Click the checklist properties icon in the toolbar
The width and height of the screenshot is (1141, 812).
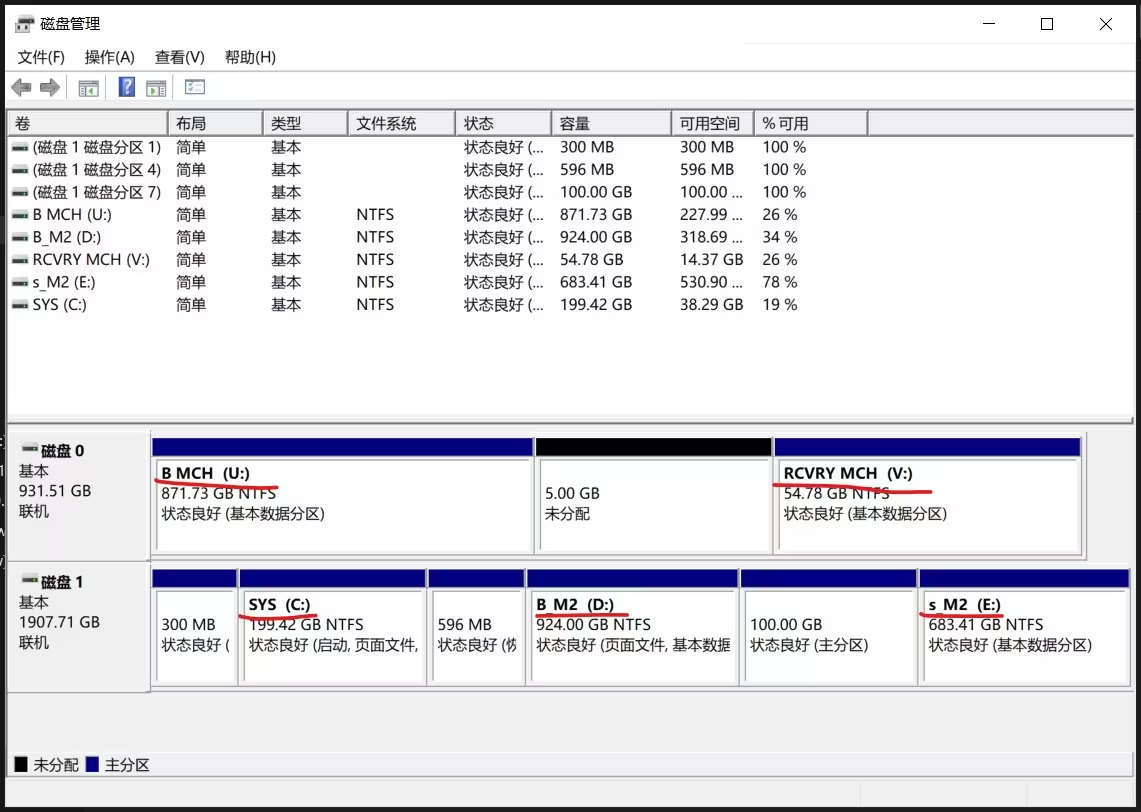pos(195,87)
